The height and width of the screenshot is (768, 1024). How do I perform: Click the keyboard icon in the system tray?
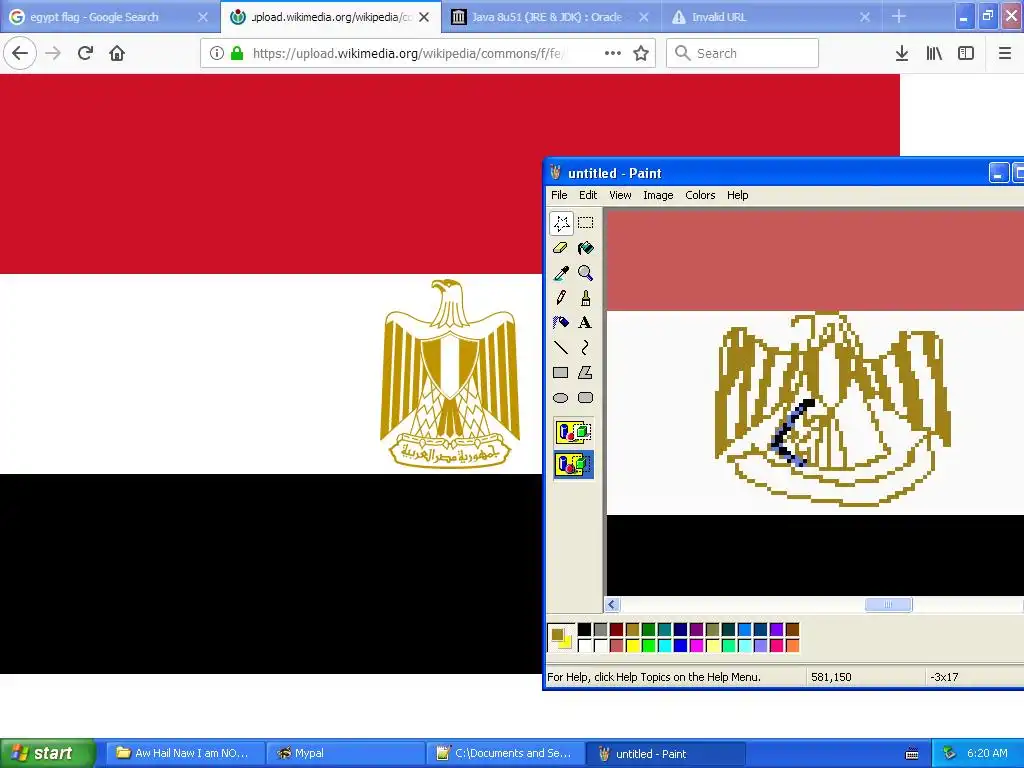912,754
